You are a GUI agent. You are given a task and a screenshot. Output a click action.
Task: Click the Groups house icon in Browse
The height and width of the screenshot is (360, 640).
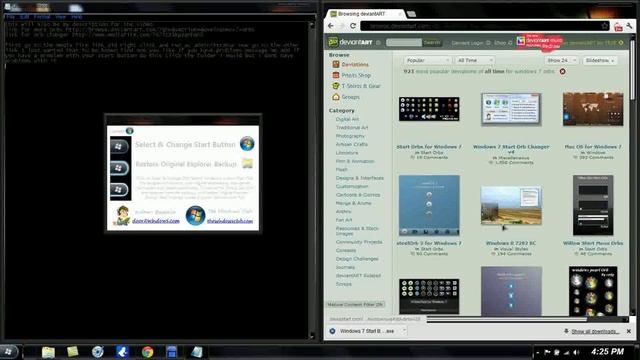336,97
